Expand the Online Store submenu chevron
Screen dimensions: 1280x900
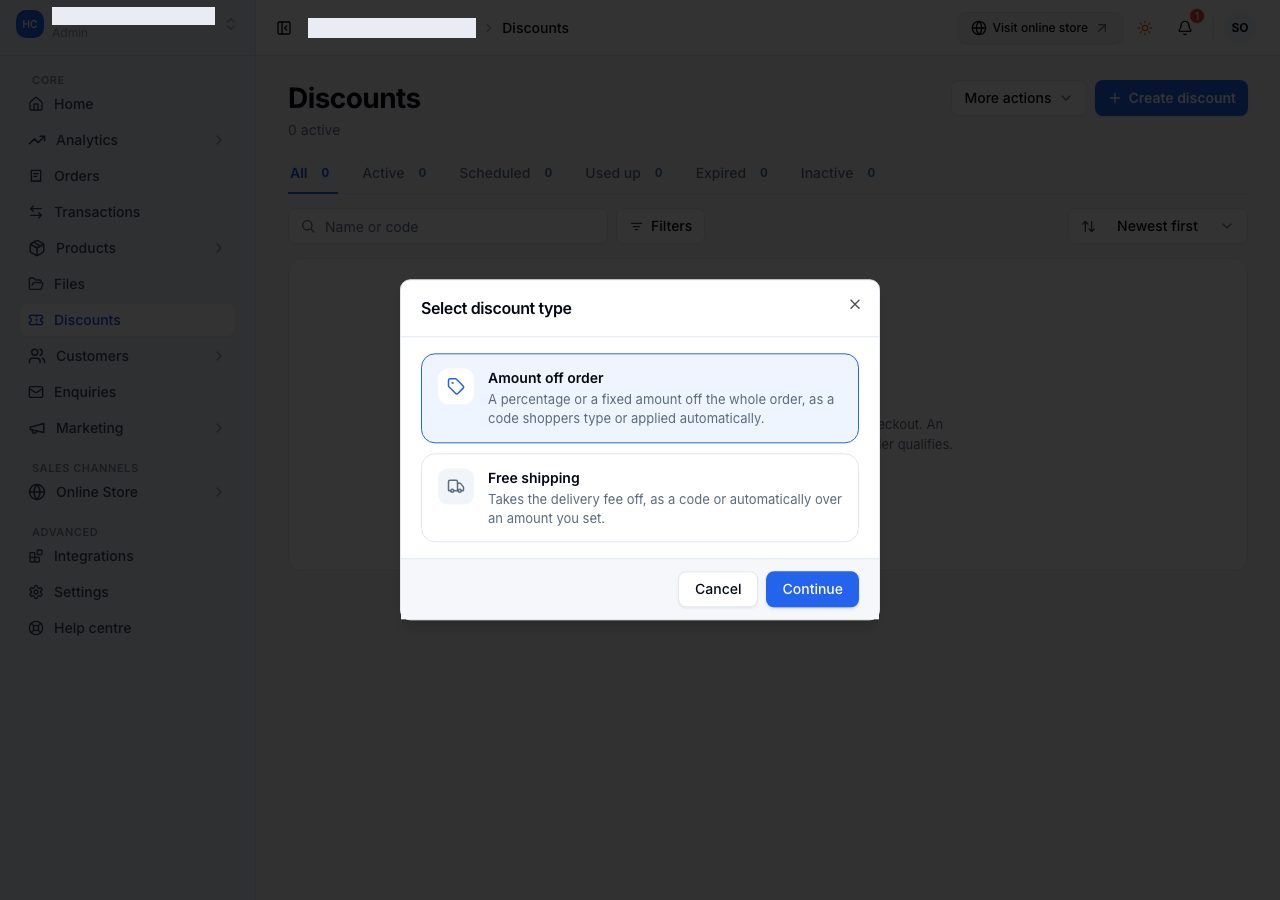[x=219, y=492]
